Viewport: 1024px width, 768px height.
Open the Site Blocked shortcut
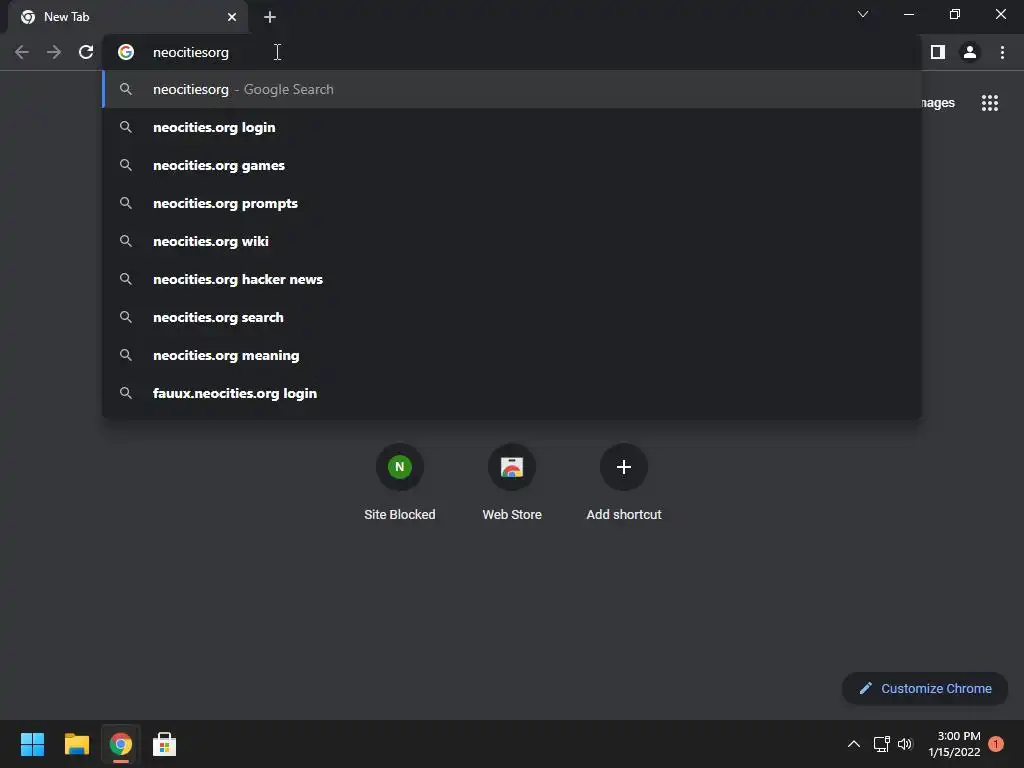[x=400, y=482]
